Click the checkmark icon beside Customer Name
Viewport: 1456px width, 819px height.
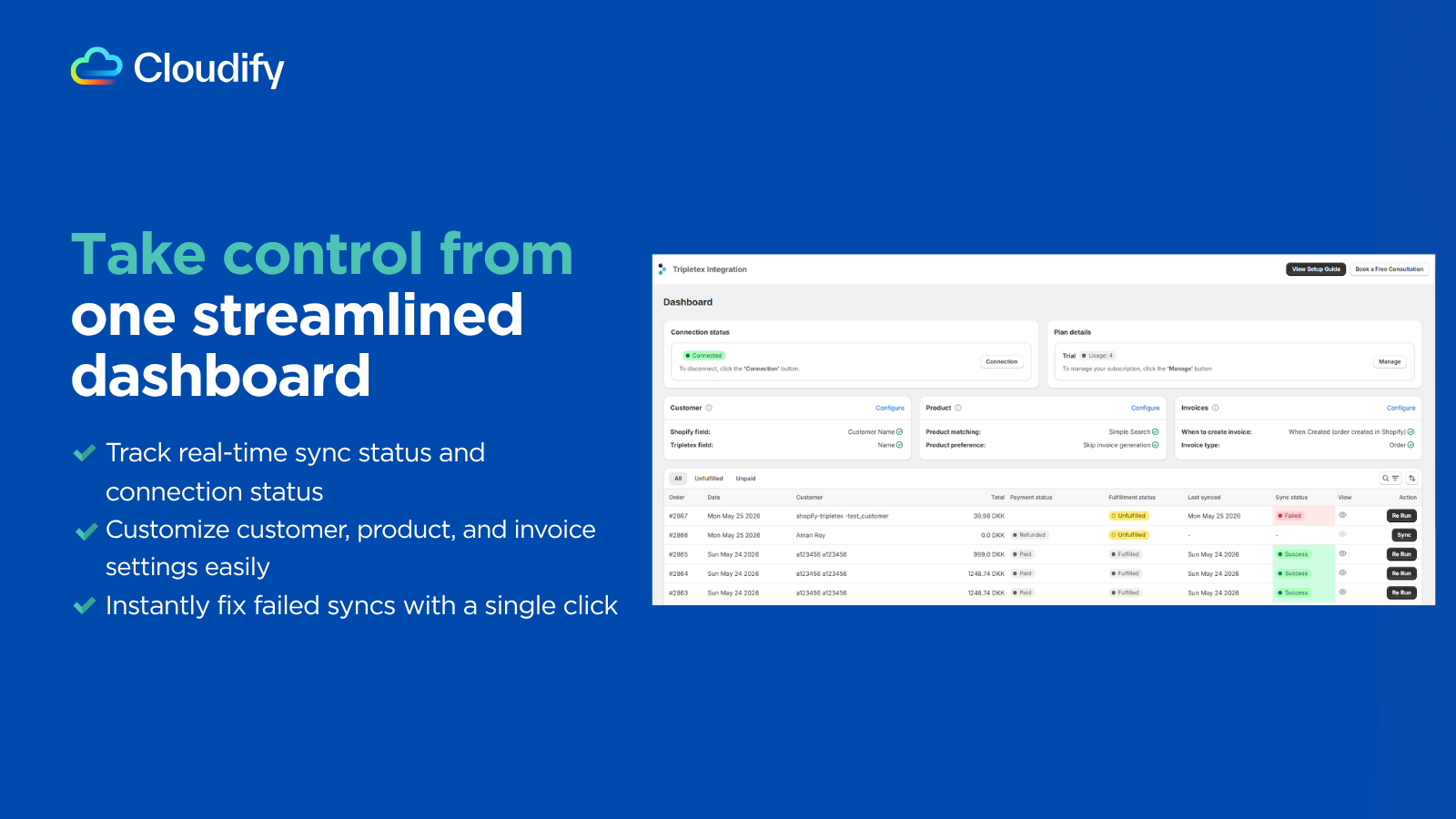coord(899,432)
